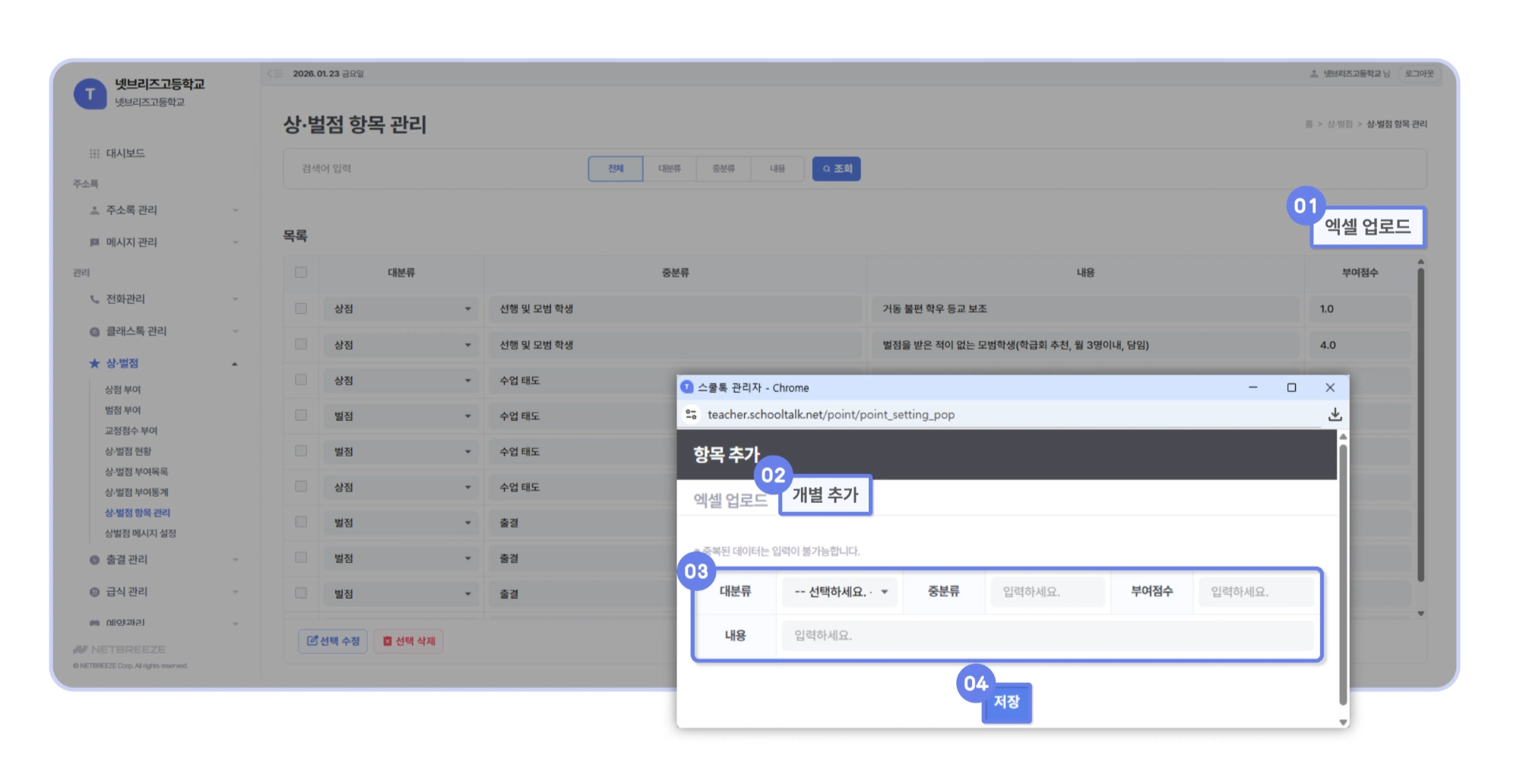1520x784 pixels.
Task: Click the 스쿨톡 관리자 favicon in popup title bar
Action: 687,387
